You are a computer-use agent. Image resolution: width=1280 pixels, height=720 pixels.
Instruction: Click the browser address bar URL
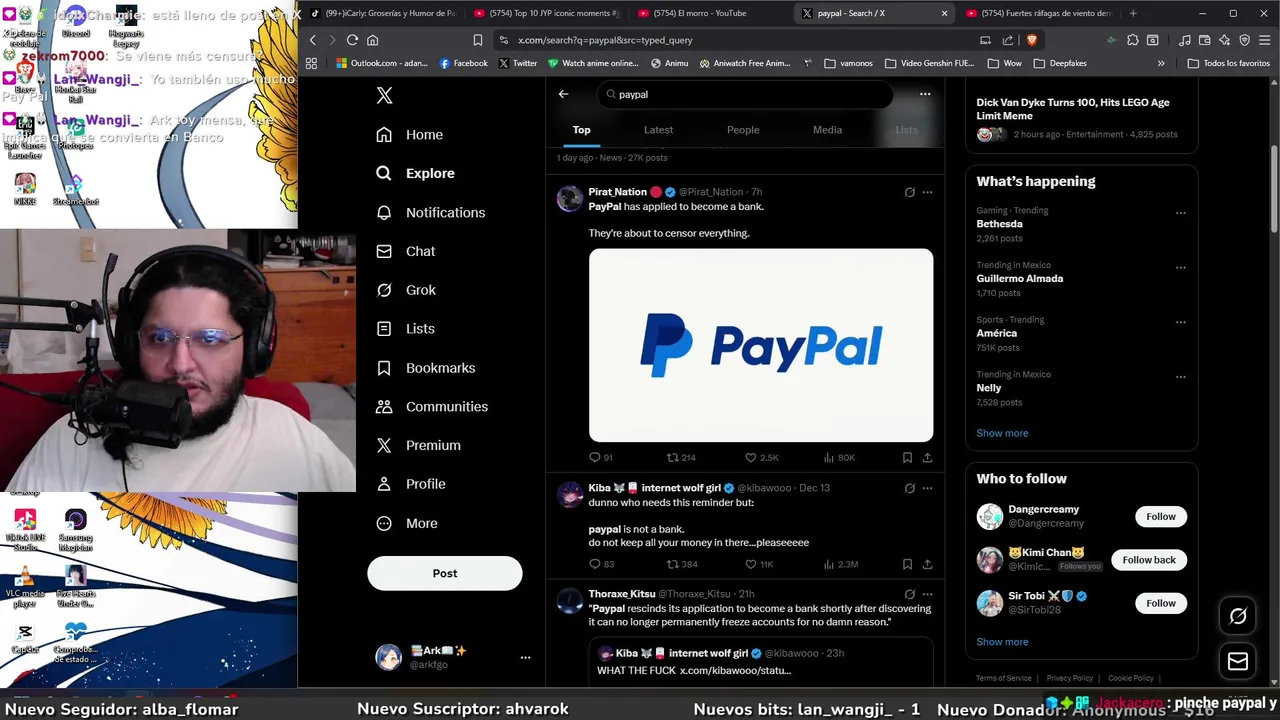[x=605, y=40]
